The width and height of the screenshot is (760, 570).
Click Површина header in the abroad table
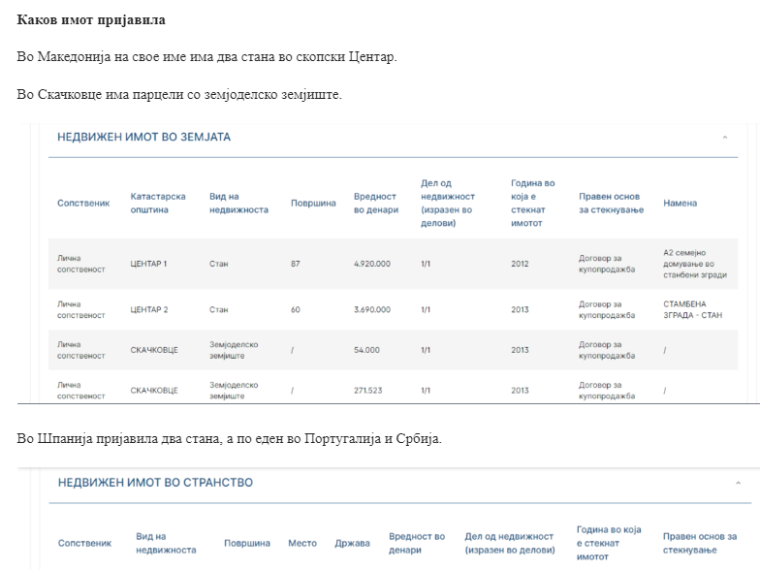tap(247, 543)
